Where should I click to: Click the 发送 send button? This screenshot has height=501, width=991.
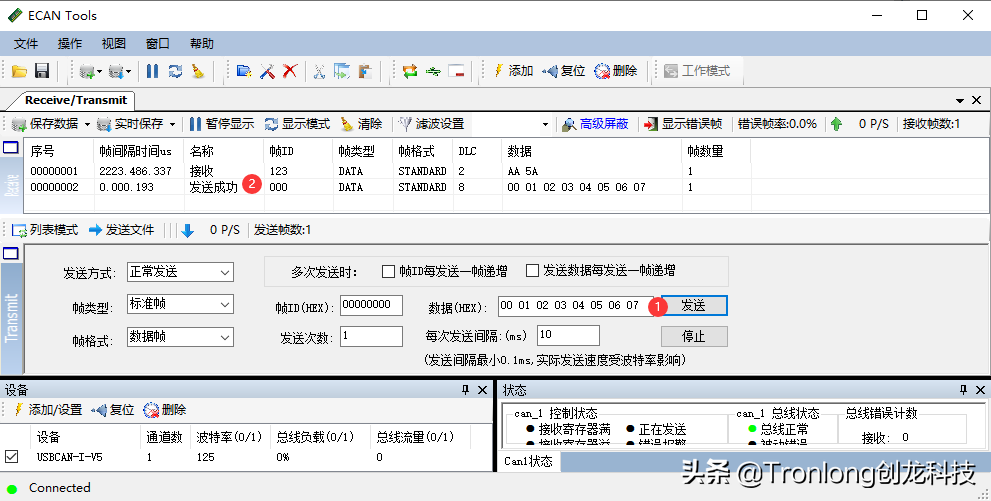694,305
